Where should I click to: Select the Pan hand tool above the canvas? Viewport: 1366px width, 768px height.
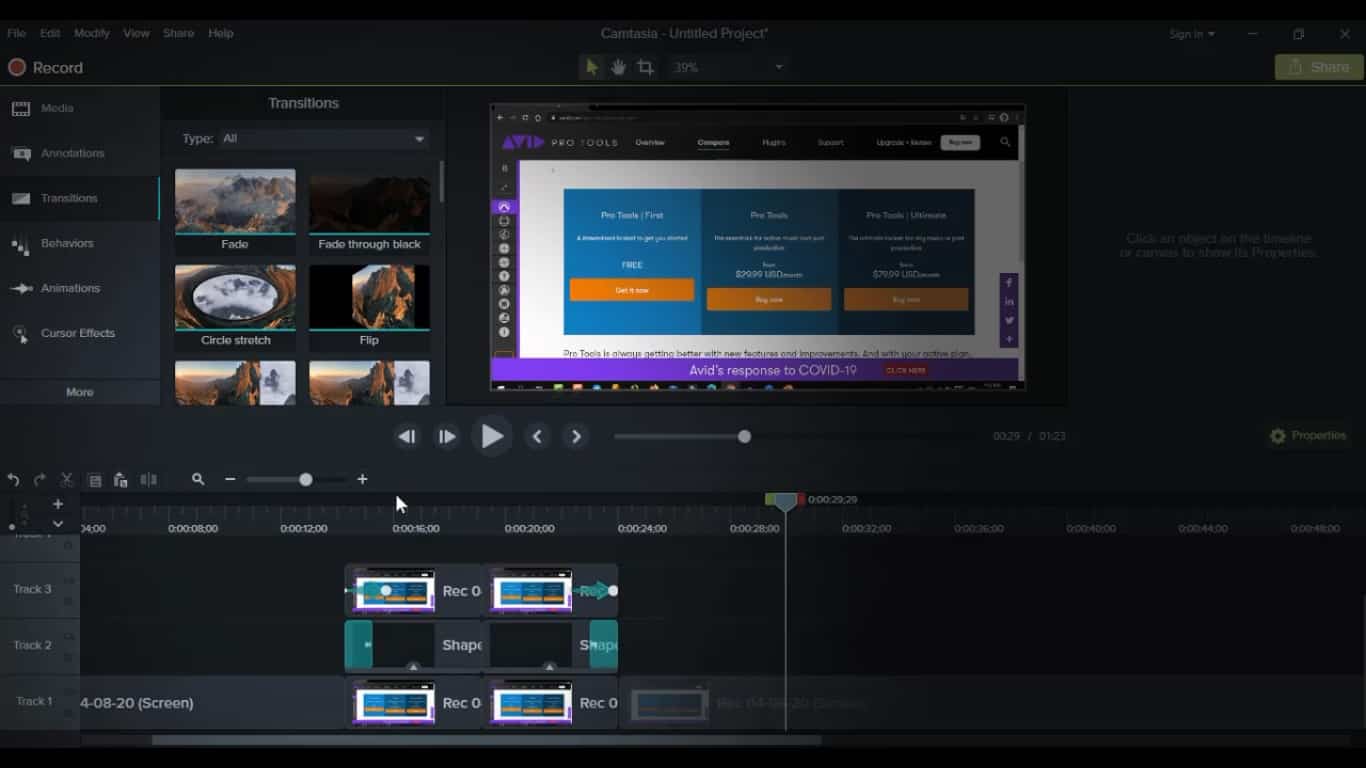(x=617, y=66)
